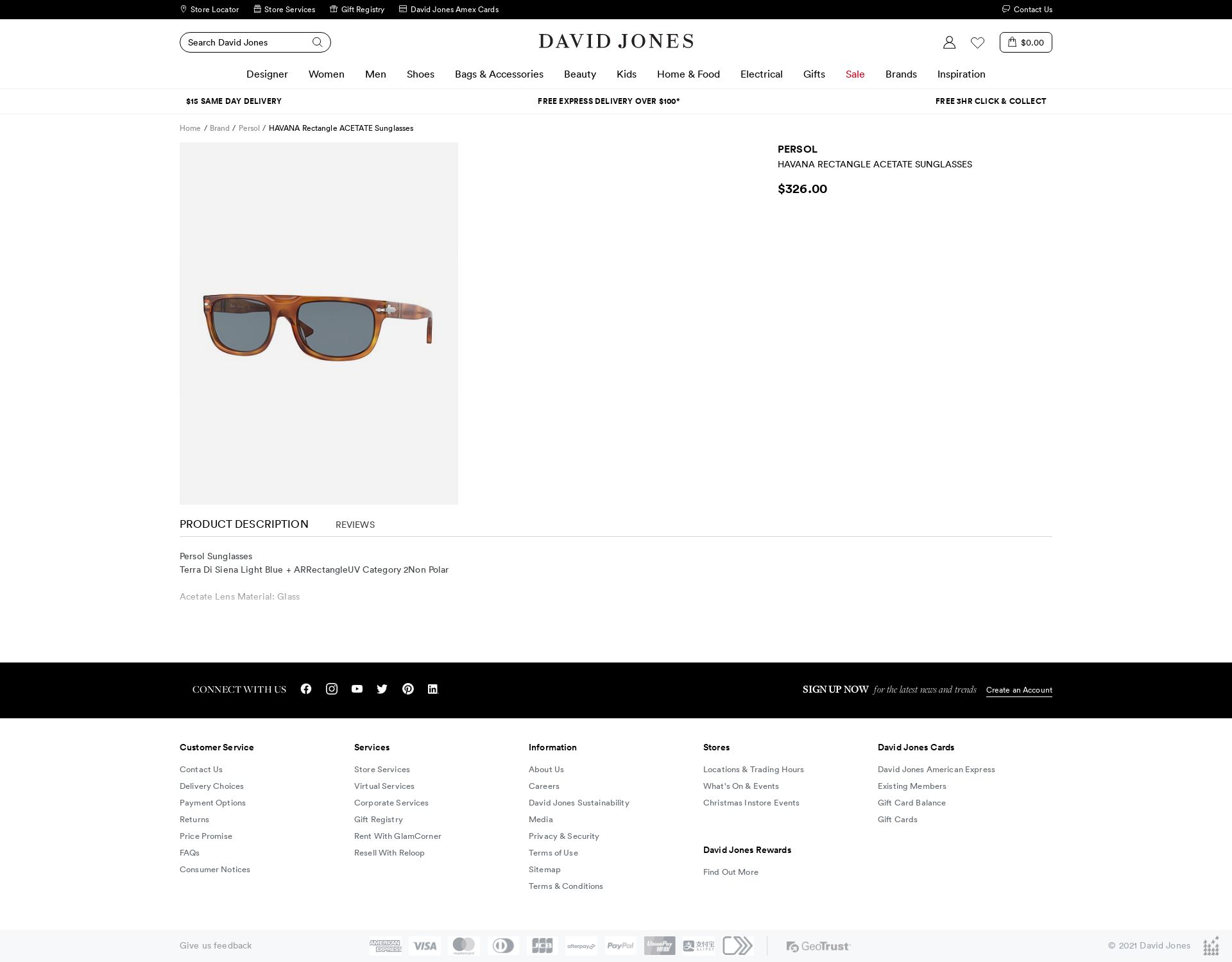Switch to the Reviews tab
This screenshot has height=962, width=1232.
(355, 525)
